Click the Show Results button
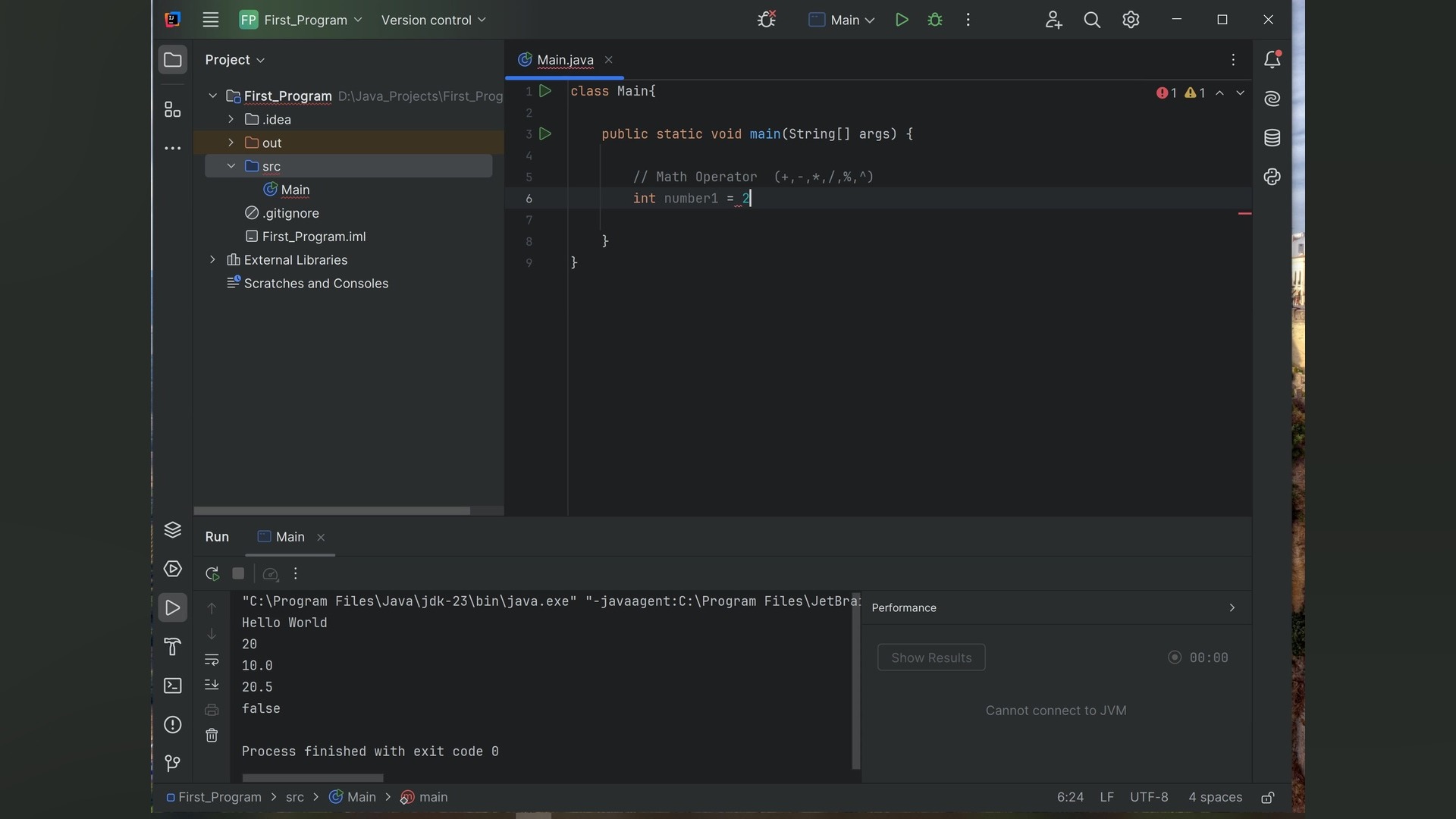The image size is (1456, 819). [931, 657]
